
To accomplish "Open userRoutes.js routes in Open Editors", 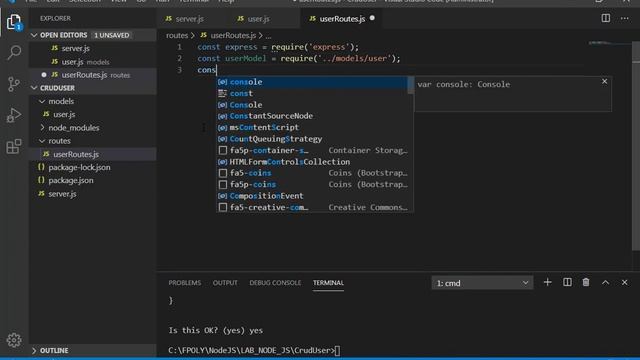I will click(x=93, y=75).
